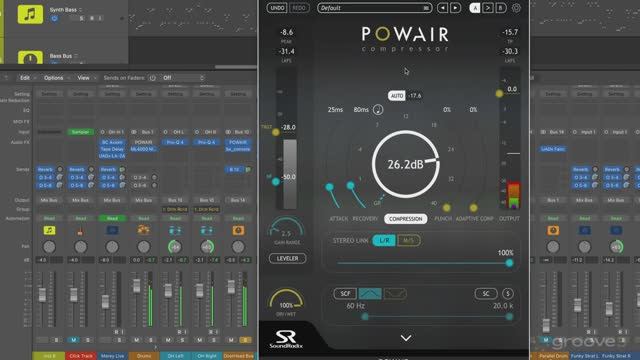The width and height of the screenshot is (640, 360).
Task: Toggle the SCF sidechain filter
Action: coord(345,293)
